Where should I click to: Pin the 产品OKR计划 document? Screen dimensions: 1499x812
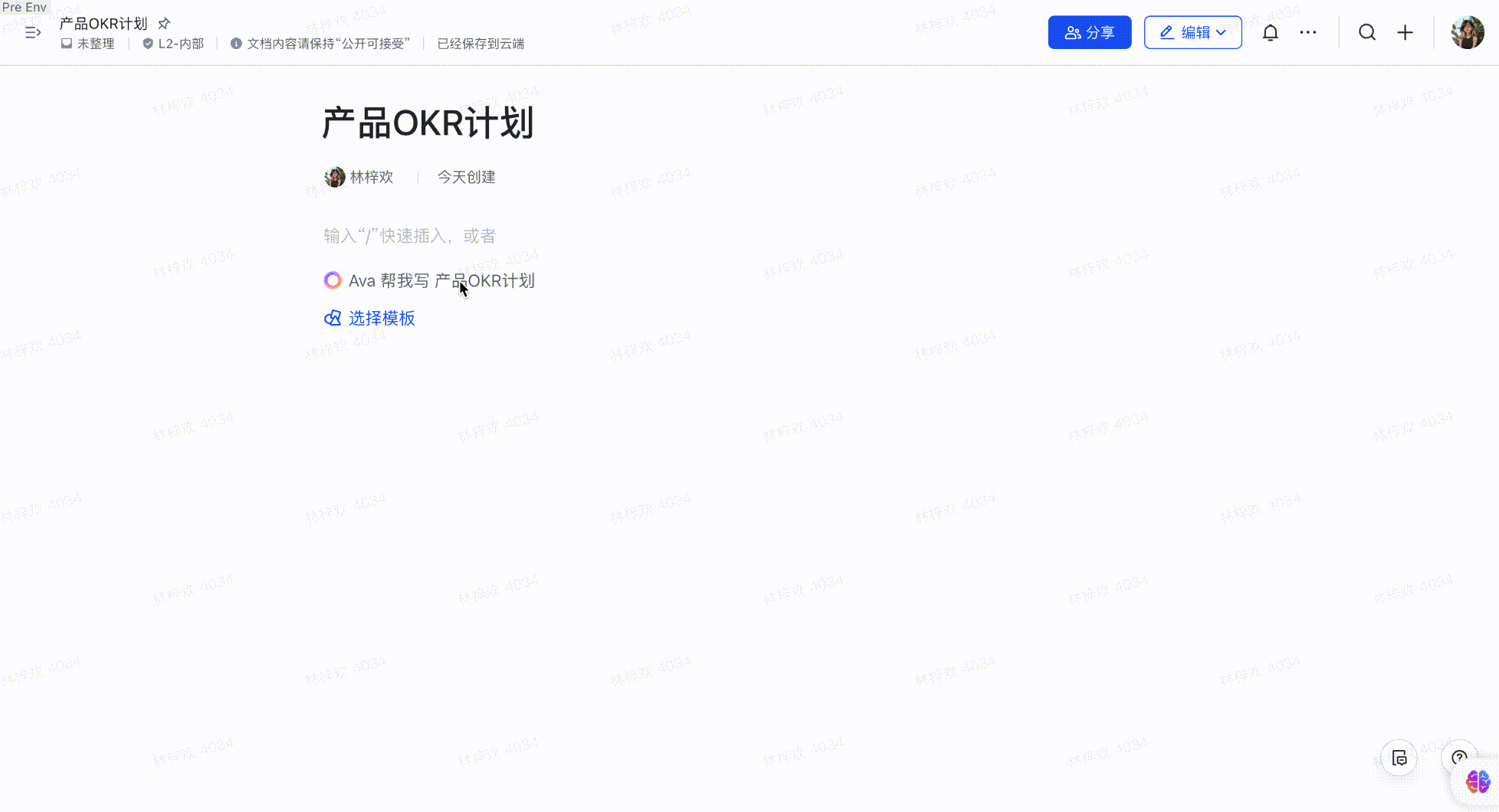click(x=164, y=24)
